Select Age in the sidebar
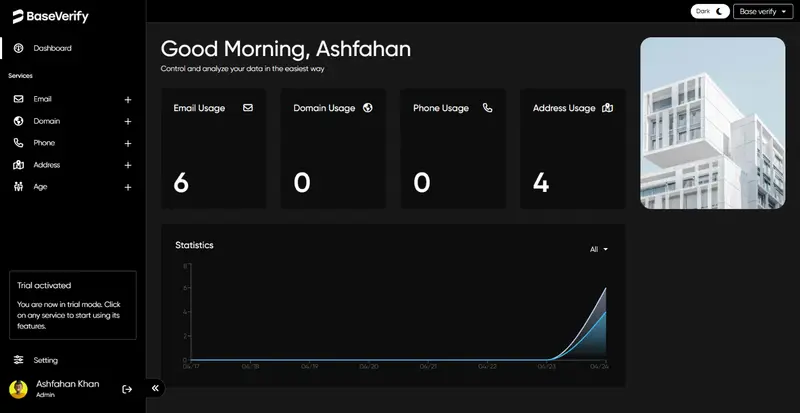This screenshot has width=800, height=413. click(40, 187)
